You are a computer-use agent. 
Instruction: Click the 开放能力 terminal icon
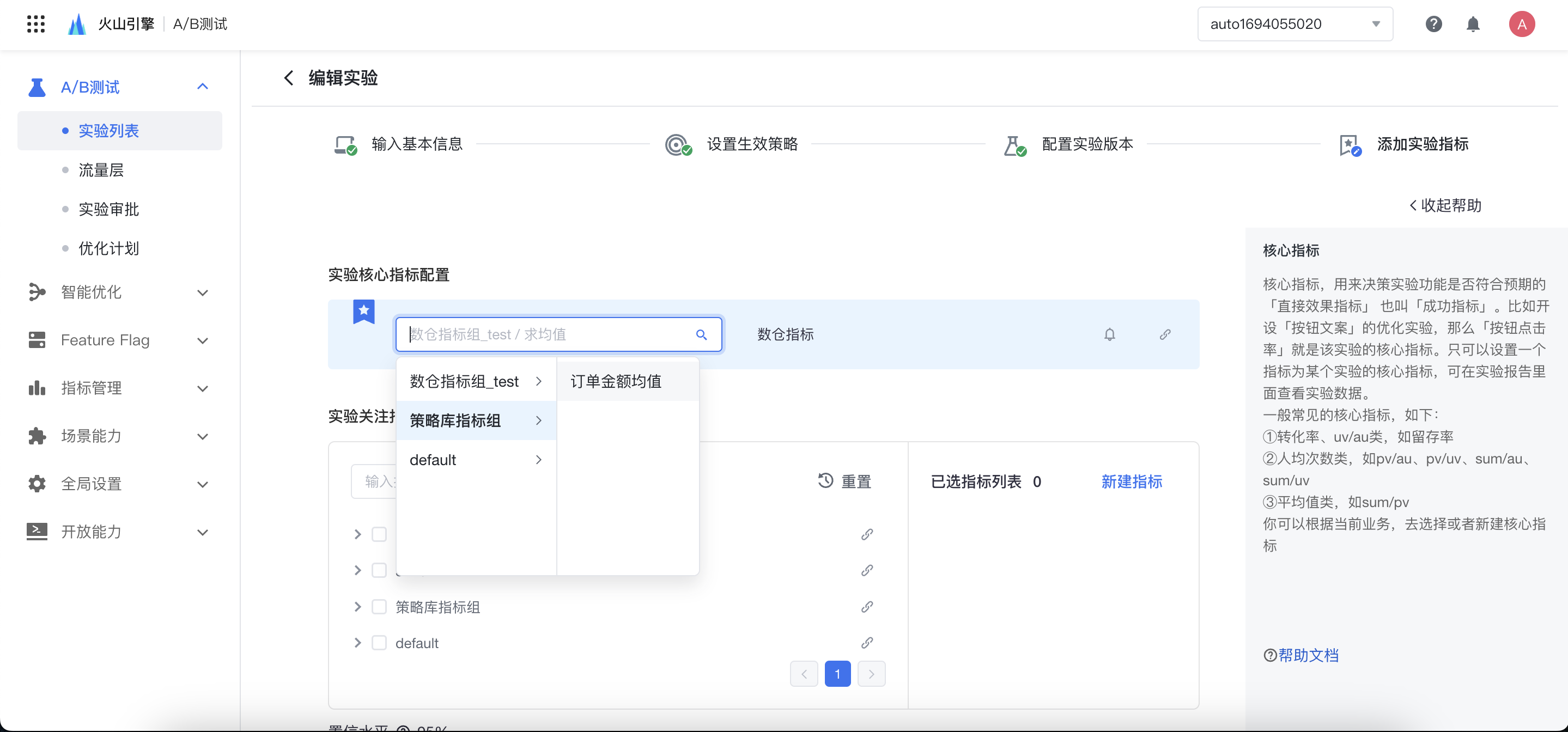point(37,532)
